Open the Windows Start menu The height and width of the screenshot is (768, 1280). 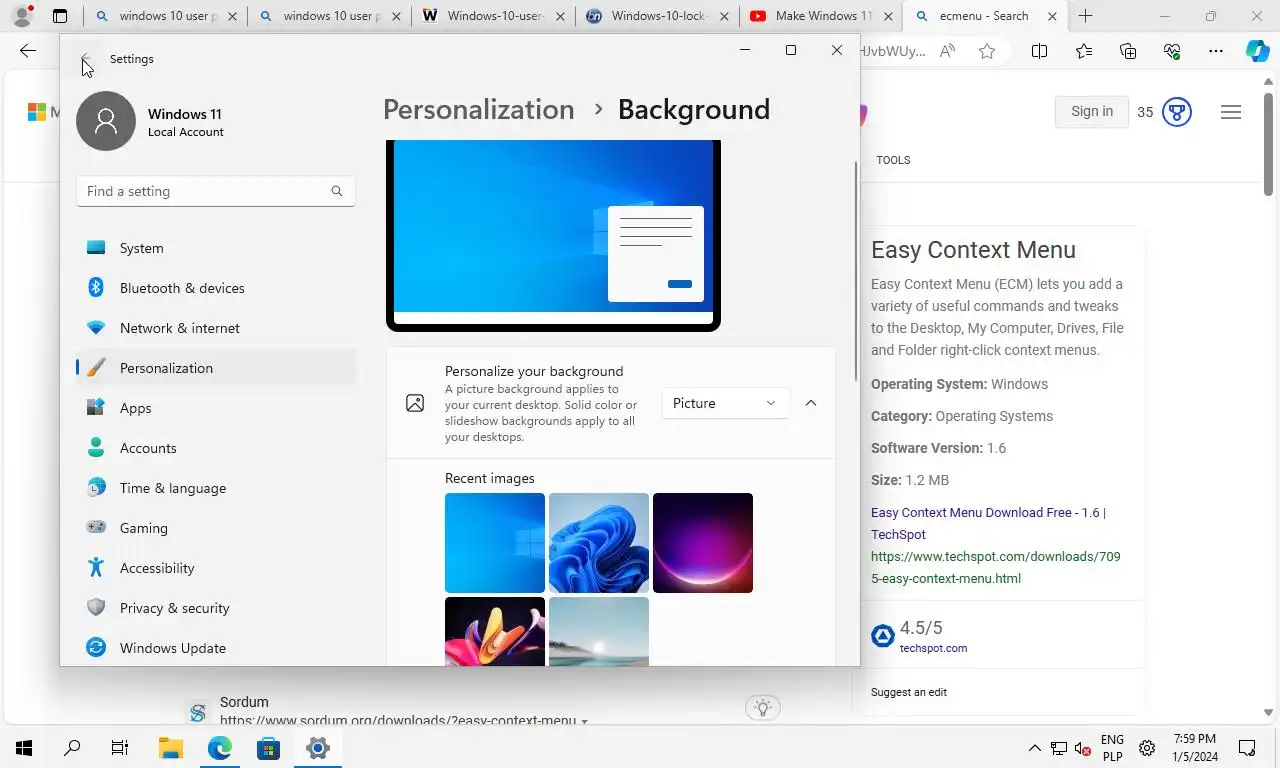coord(24,748)
